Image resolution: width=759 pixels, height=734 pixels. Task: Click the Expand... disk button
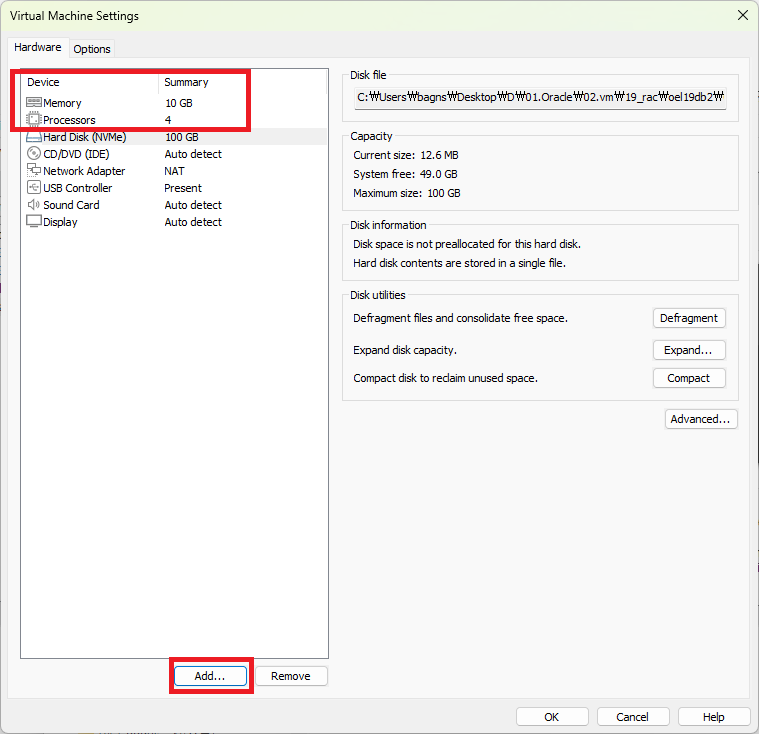tap(689, 350)
